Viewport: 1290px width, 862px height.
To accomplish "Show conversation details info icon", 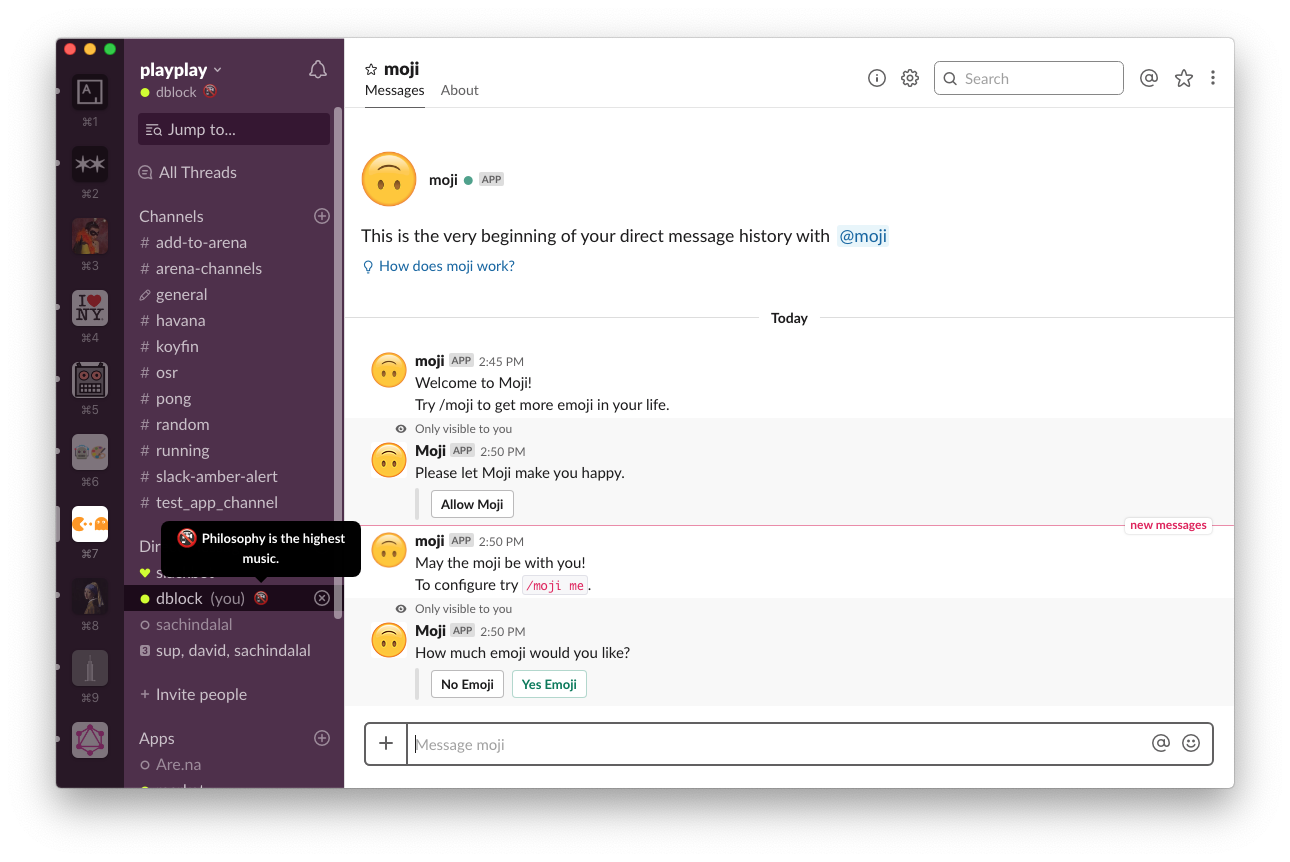I will [877, 78].
